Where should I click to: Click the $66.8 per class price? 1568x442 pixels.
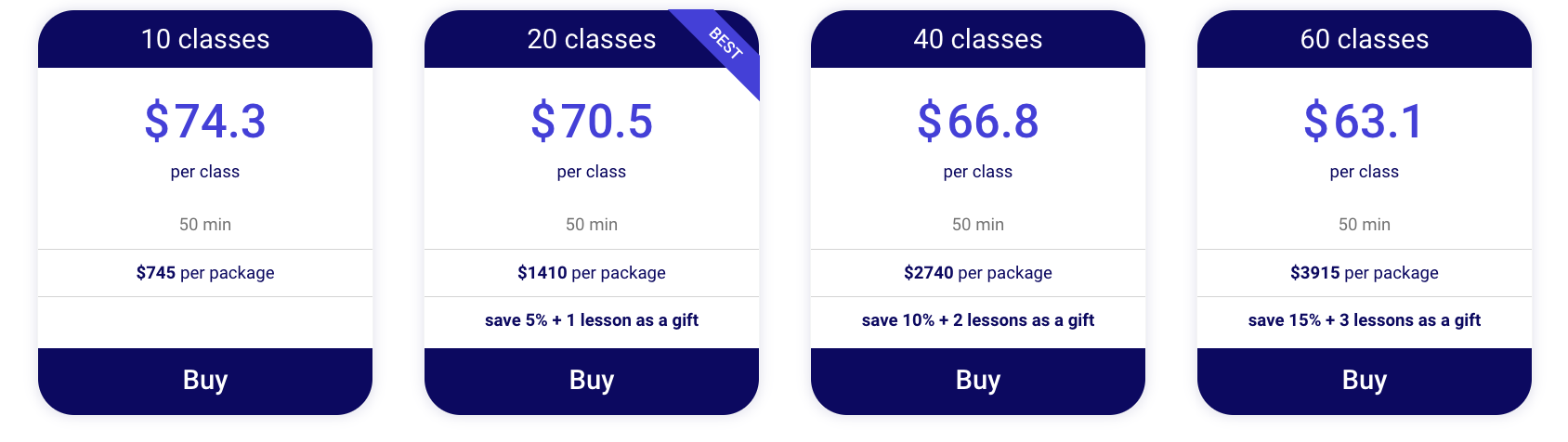click(x=978, y=122)
